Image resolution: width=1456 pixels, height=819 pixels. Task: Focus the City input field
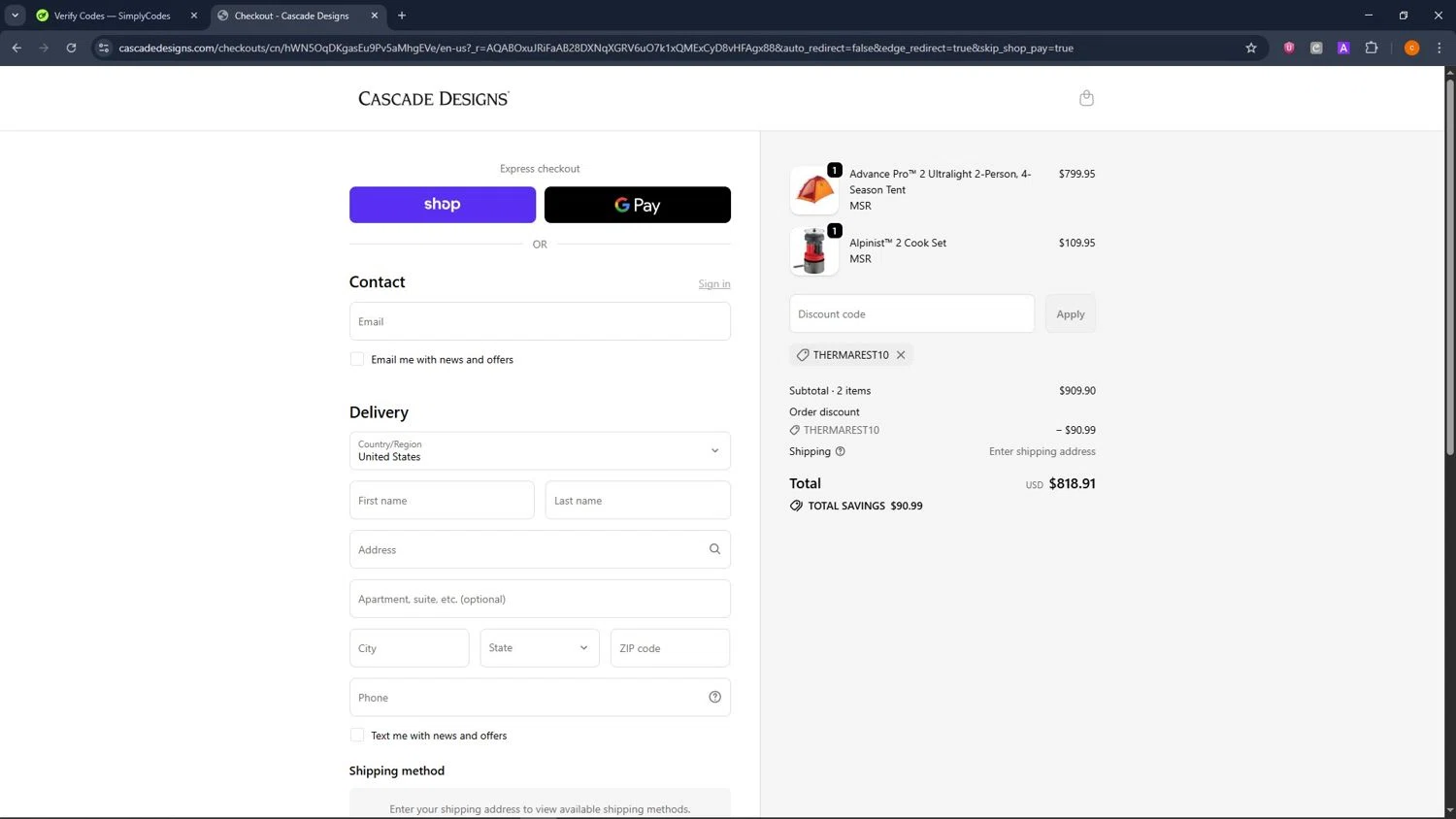[410, 648]
